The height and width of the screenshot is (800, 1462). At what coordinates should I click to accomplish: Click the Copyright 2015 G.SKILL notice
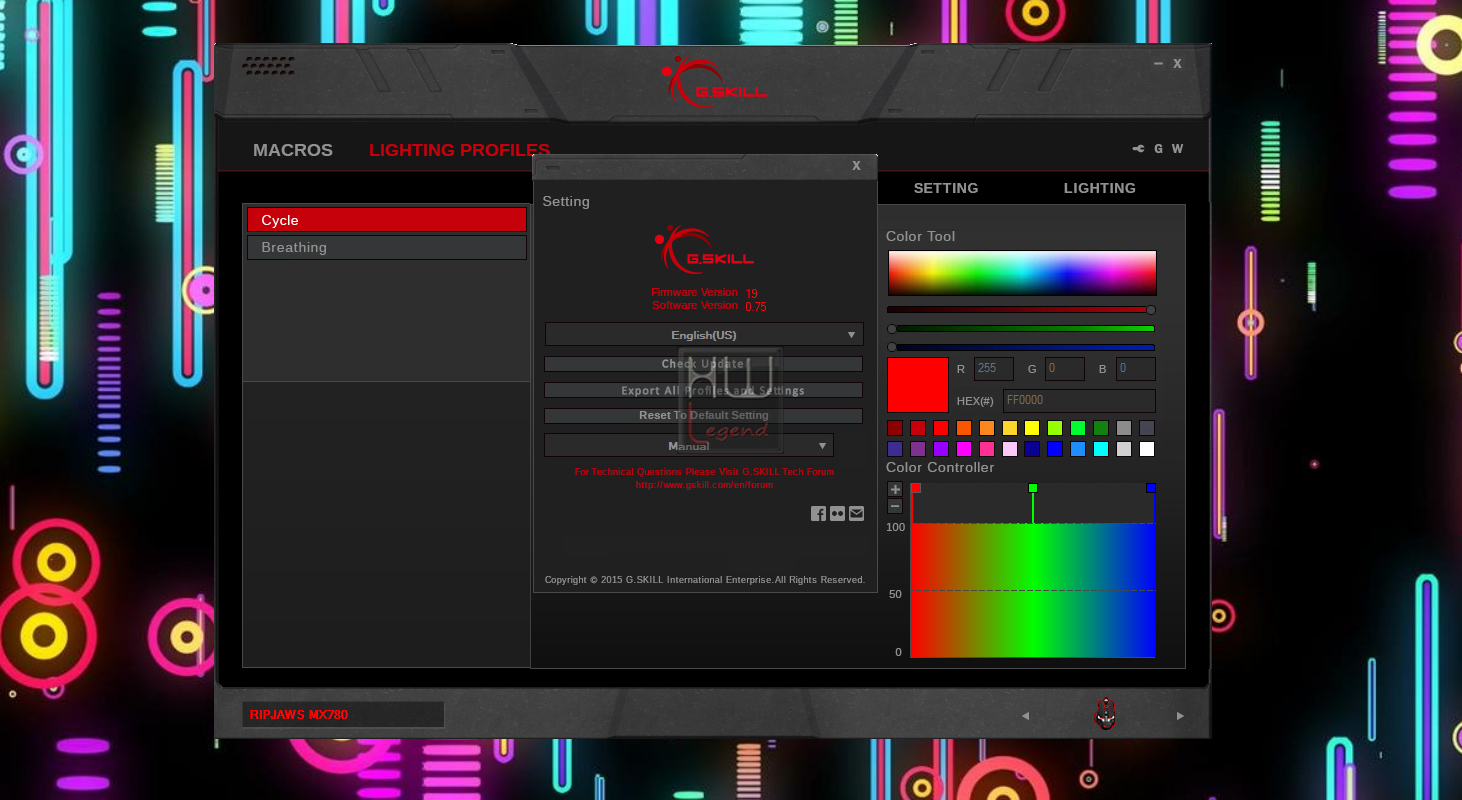[705, 580]
